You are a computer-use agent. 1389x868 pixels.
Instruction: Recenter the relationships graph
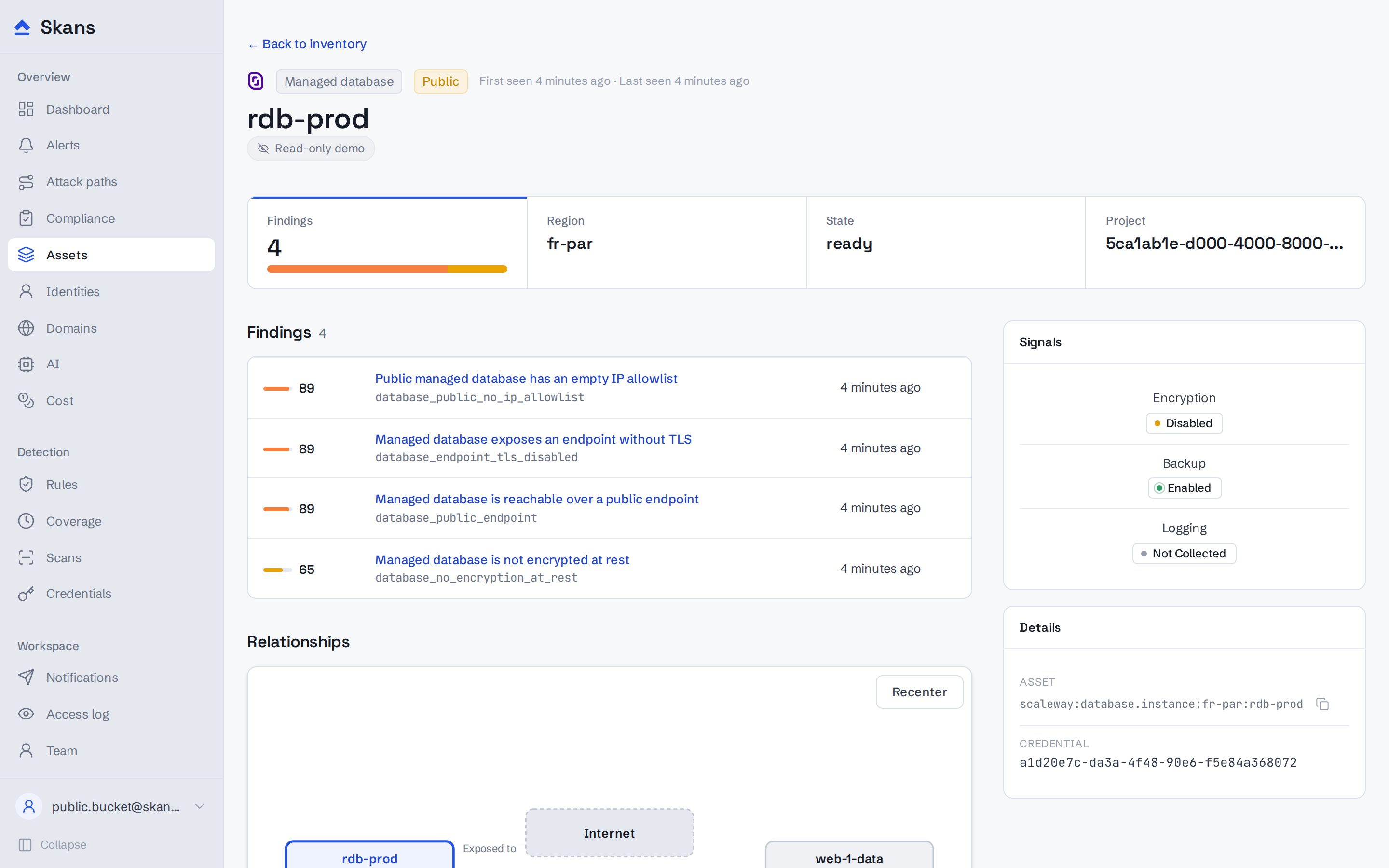pyautogui.click(x=919, y=692)
